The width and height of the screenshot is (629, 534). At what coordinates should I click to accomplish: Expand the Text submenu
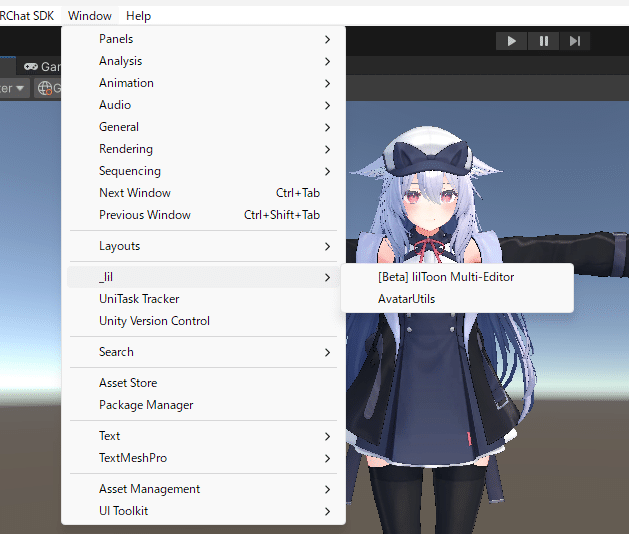(x=203, y=436)
